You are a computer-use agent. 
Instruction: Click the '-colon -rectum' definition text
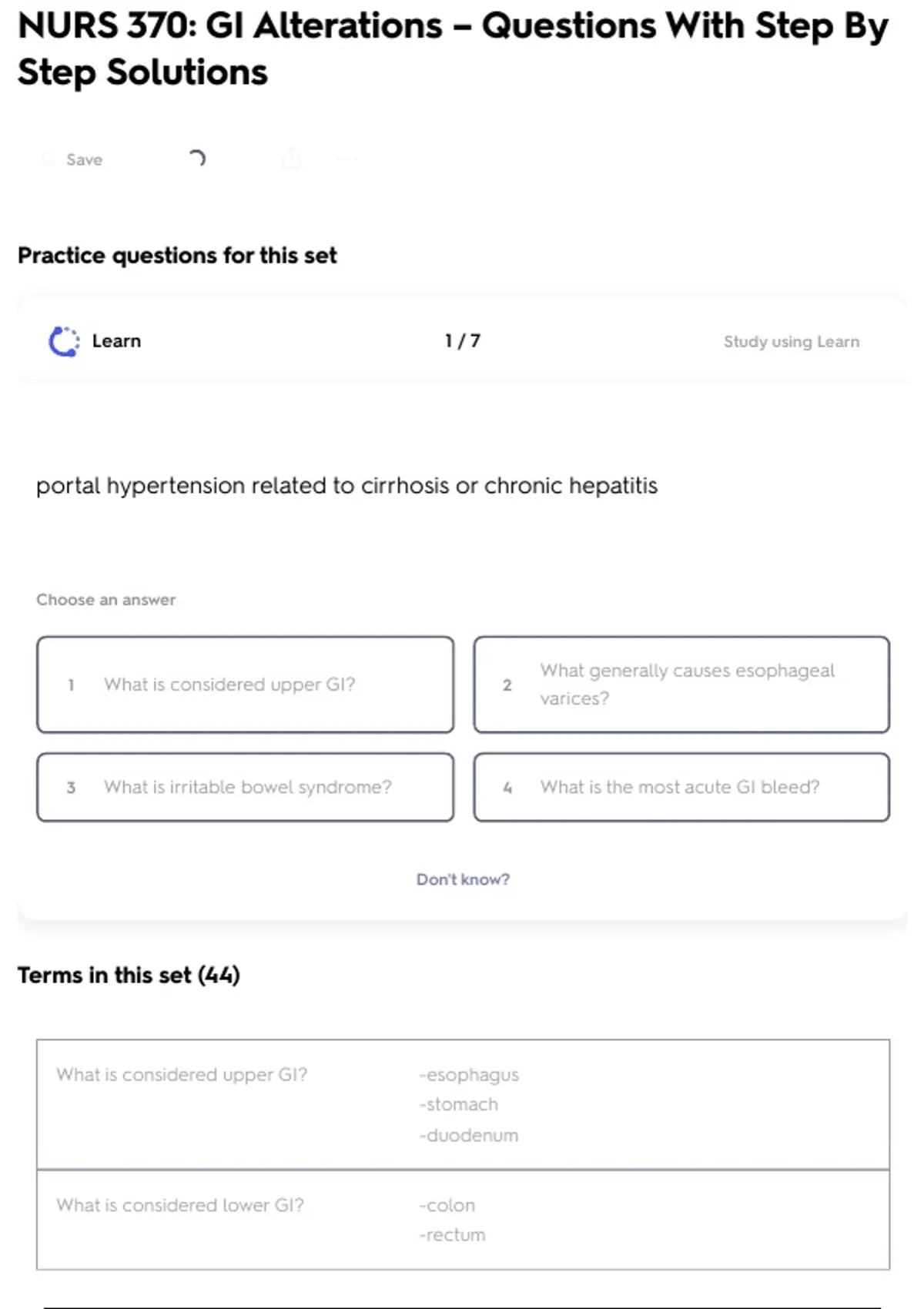pyautogui.click(x=452, y=1220)
